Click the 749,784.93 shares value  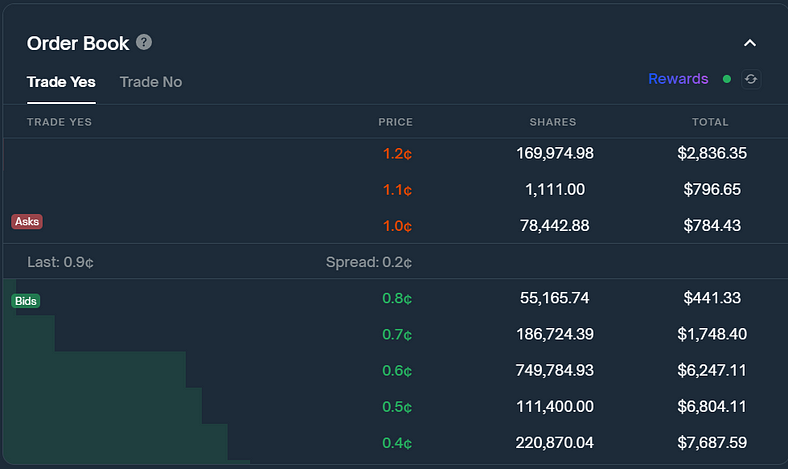(553, 370)
